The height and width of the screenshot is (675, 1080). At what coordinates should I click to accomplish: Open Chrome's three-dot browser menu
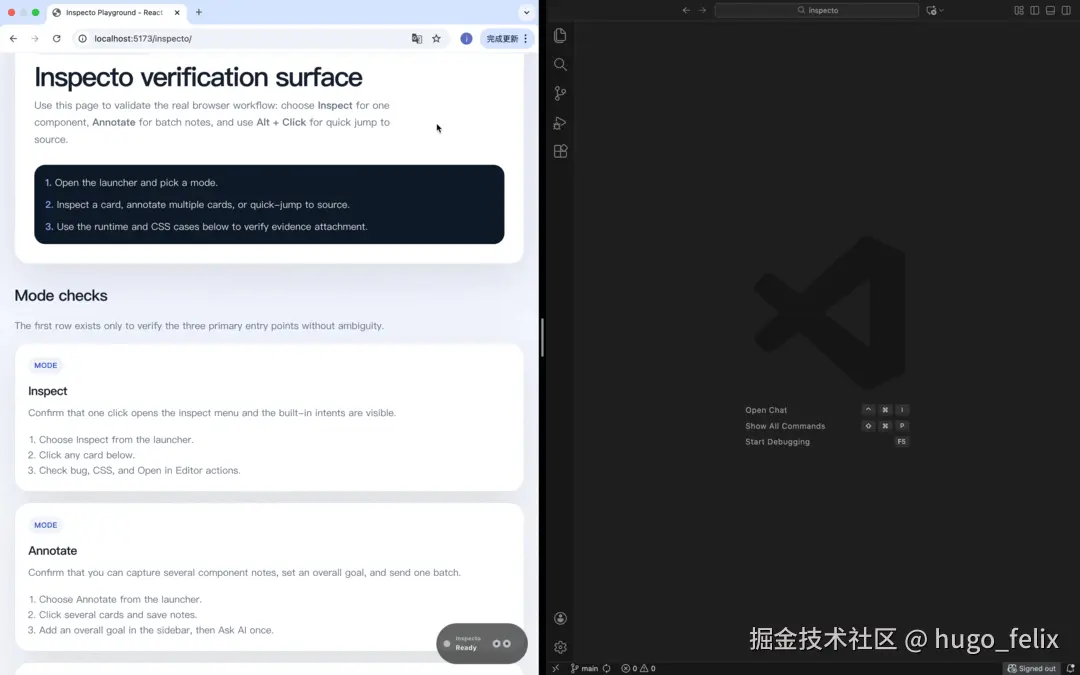(x=526, y=38)
